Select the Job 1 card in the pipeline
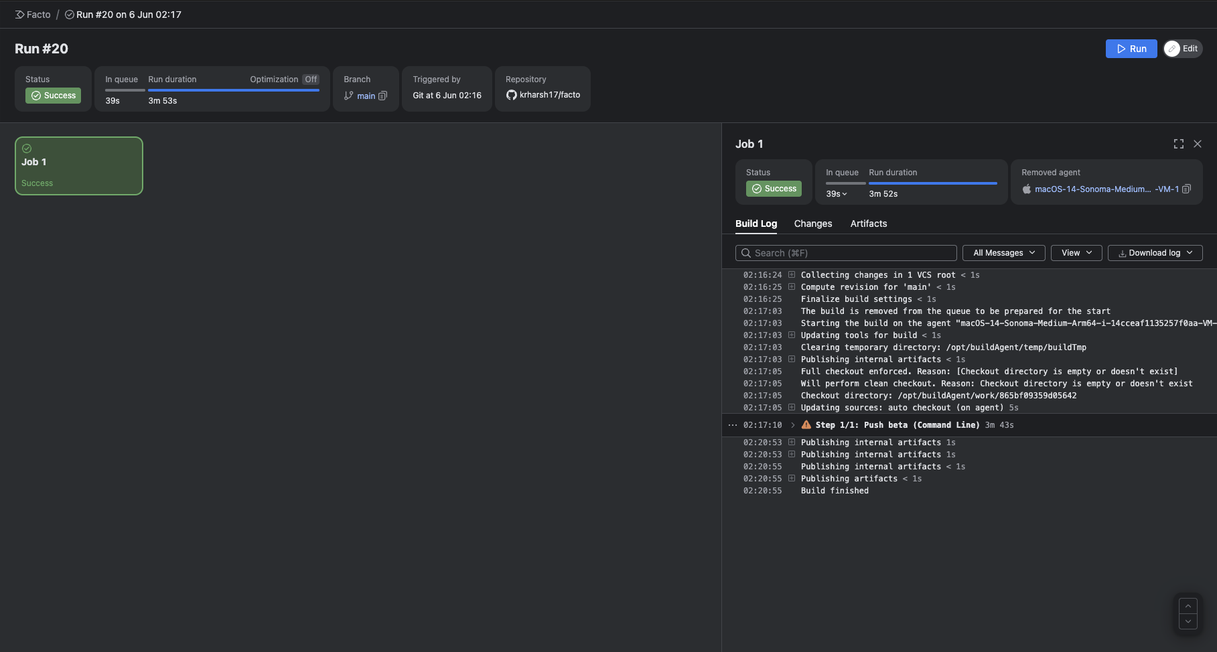The height and width of the screenshot is (652, 1217). [x=79, y=166]
